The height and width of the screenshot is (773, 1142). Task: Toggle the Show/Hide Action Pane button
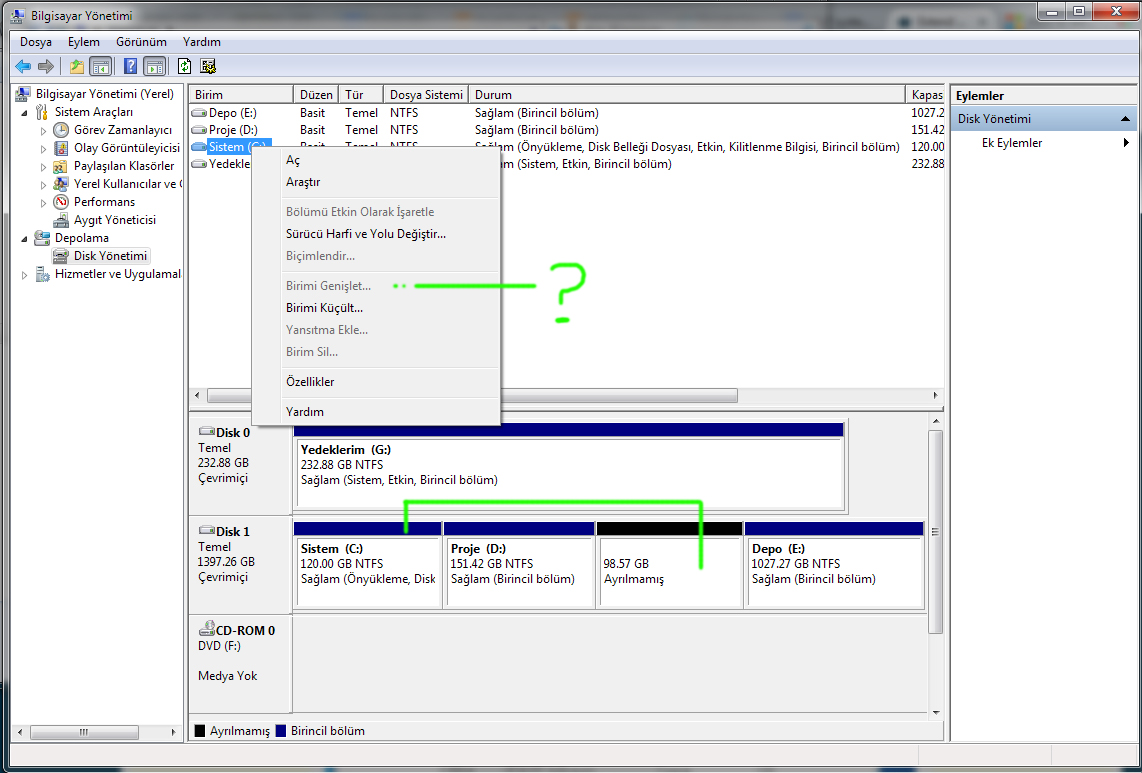[154, 66]
